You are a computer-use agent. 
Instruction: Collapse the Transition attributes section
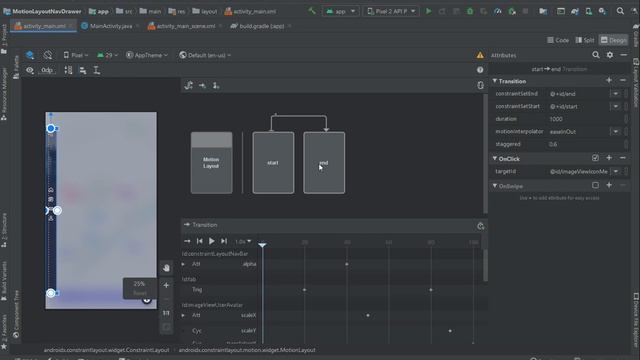point(495,81)
